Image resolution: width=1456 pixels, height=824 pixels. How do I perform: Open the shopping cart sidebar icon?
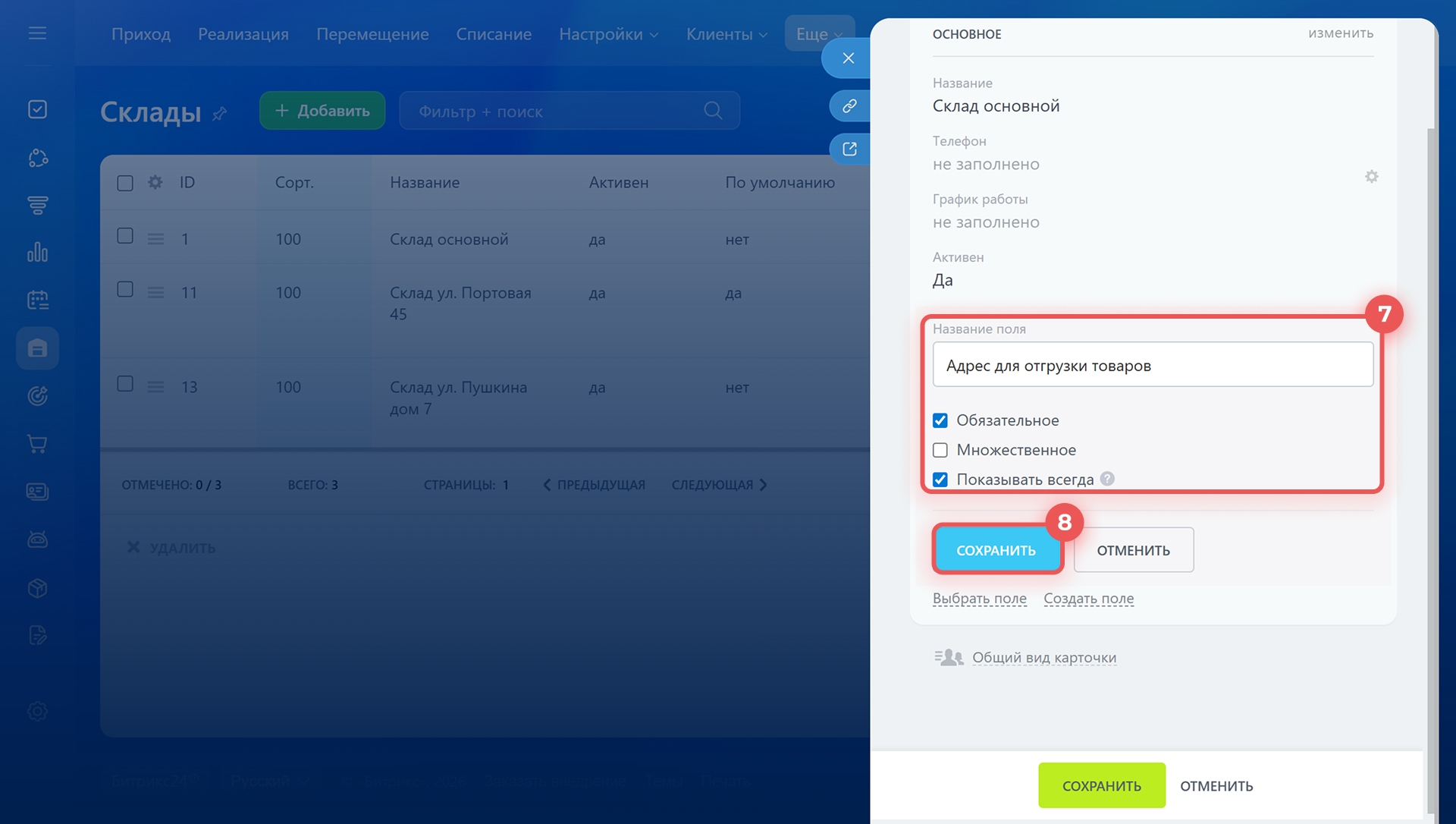click(37, 444)
